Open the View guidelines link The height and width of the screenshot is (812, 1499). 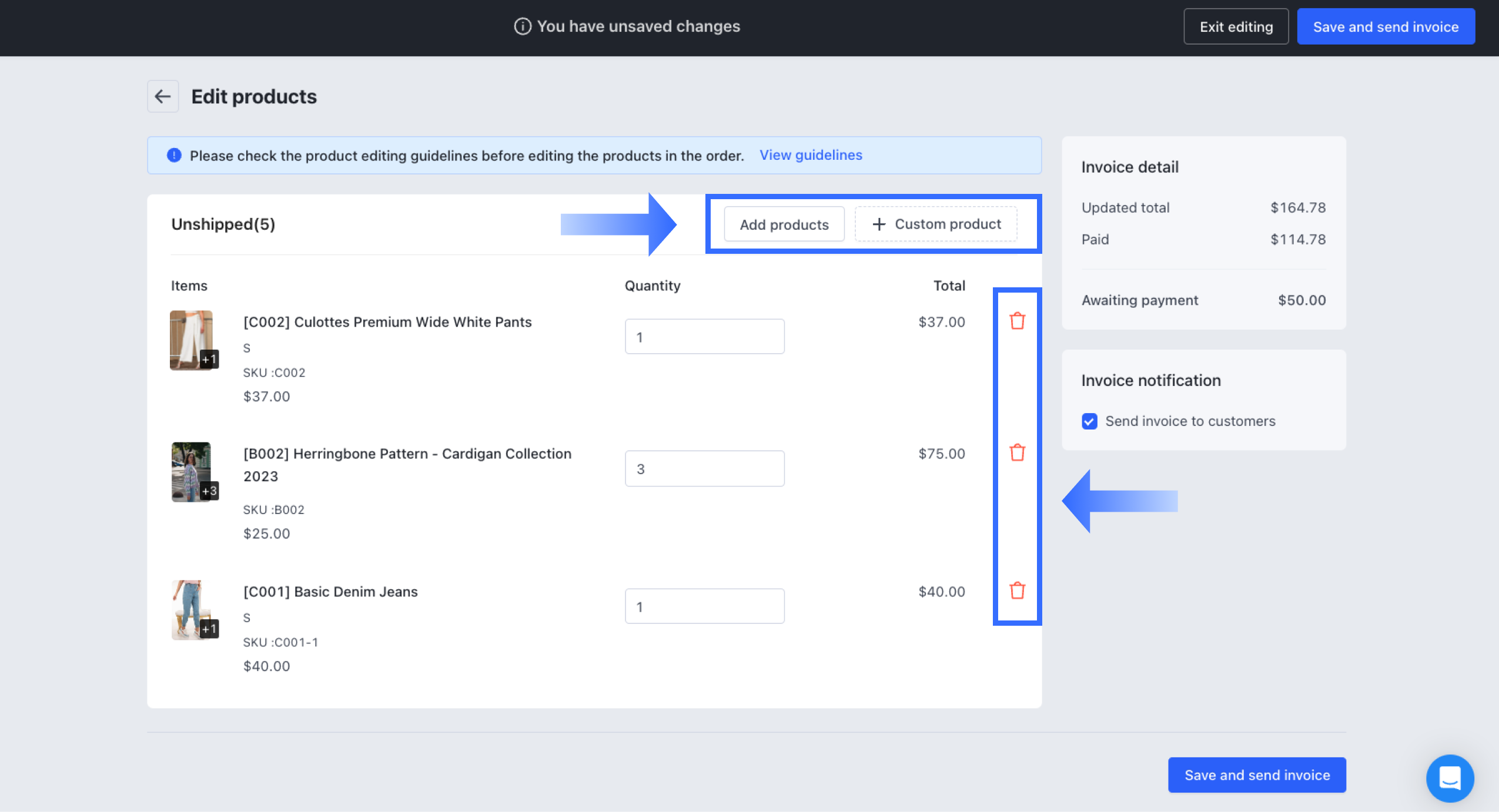pyautogui.click(x=811, y=155)
